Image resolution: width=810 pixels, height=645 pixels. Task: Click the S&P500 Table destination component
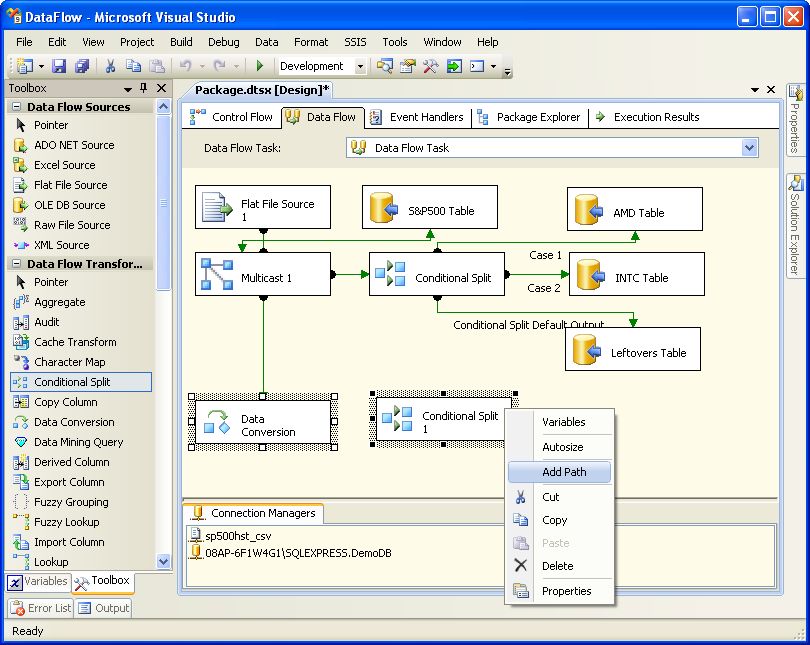click(x=430, y=207)
